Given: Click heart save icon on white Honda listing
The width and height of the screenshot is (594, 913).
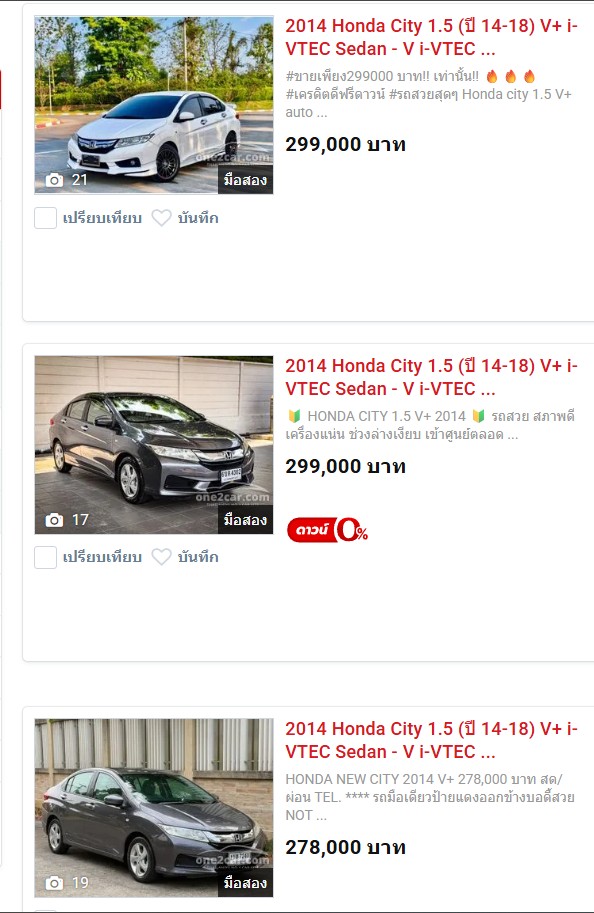Looking at the screenshot, I should tap(161, 218).
